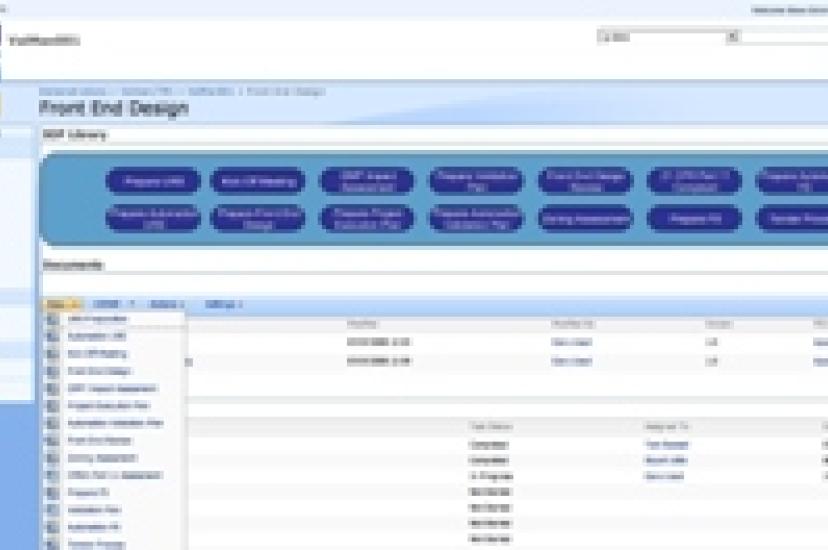Click the In Progress task status cell
The width and height of the screenshot is (828, 550).
click(x=491, y=477)
